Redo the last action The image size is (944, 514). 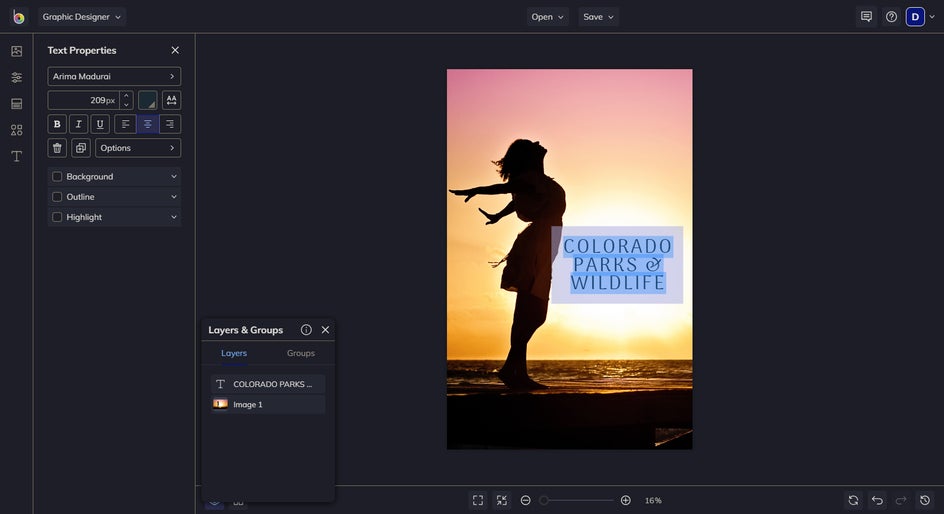pyautogui.click(x=901, y=500)
